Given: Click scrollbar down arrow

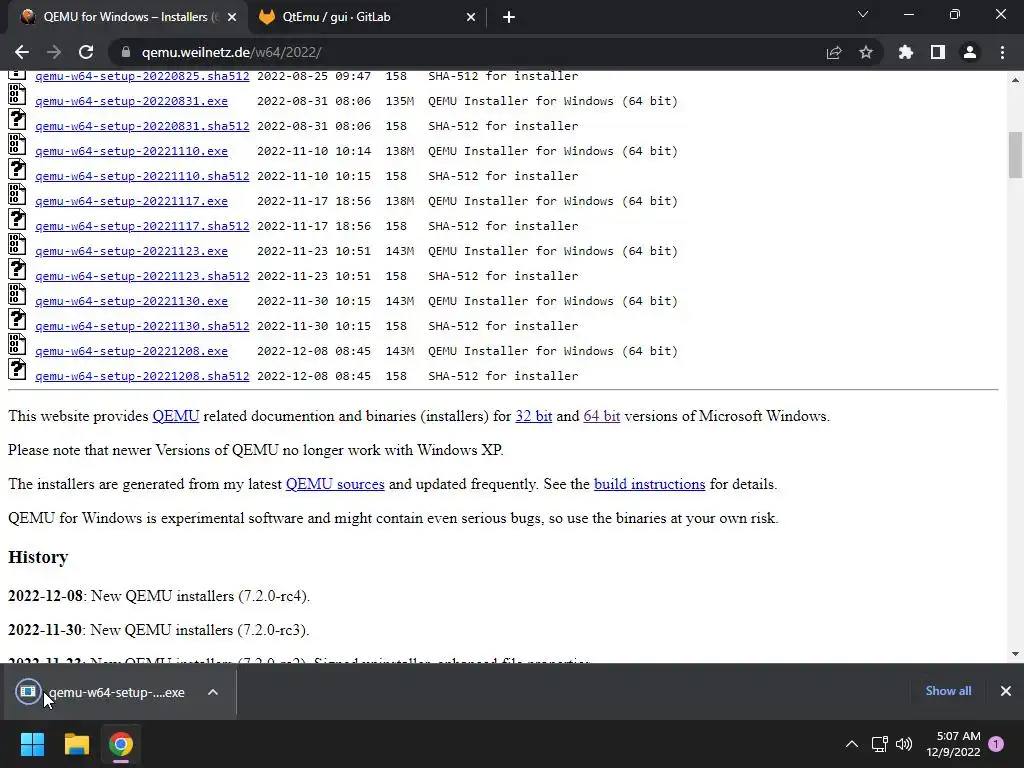Looking at the screenshot, I should click(1015, 654).
